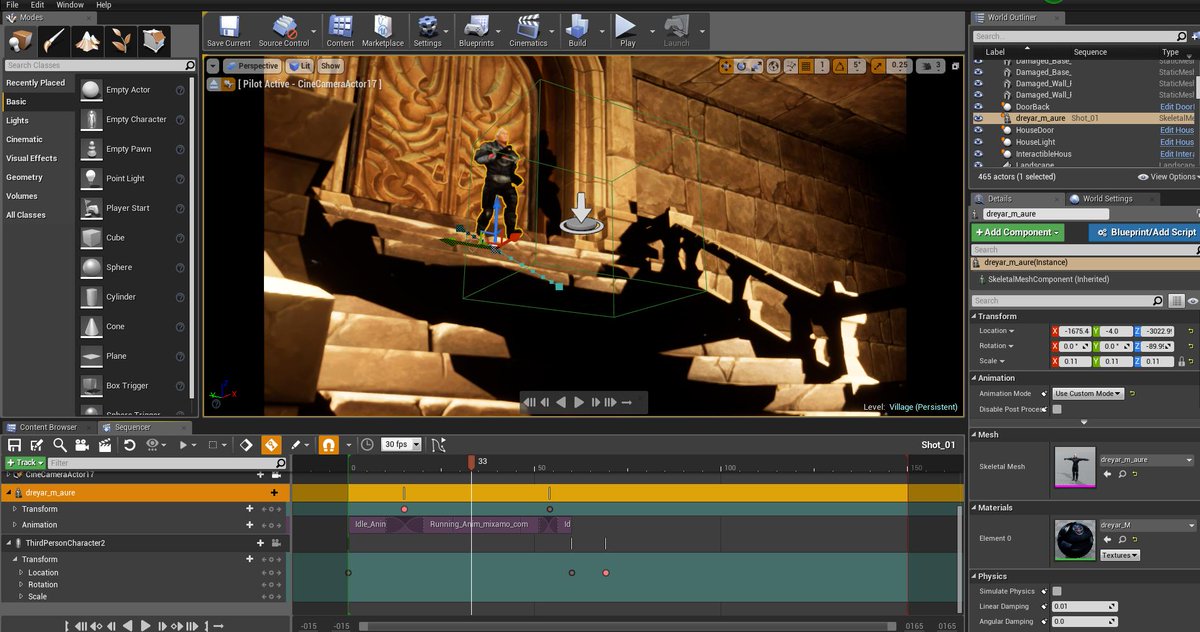This screenshot has width=1200, height=632.
Task: Open the Textures dropdown under Materials
Action: pyautogui.click(x=1120, y=555)
